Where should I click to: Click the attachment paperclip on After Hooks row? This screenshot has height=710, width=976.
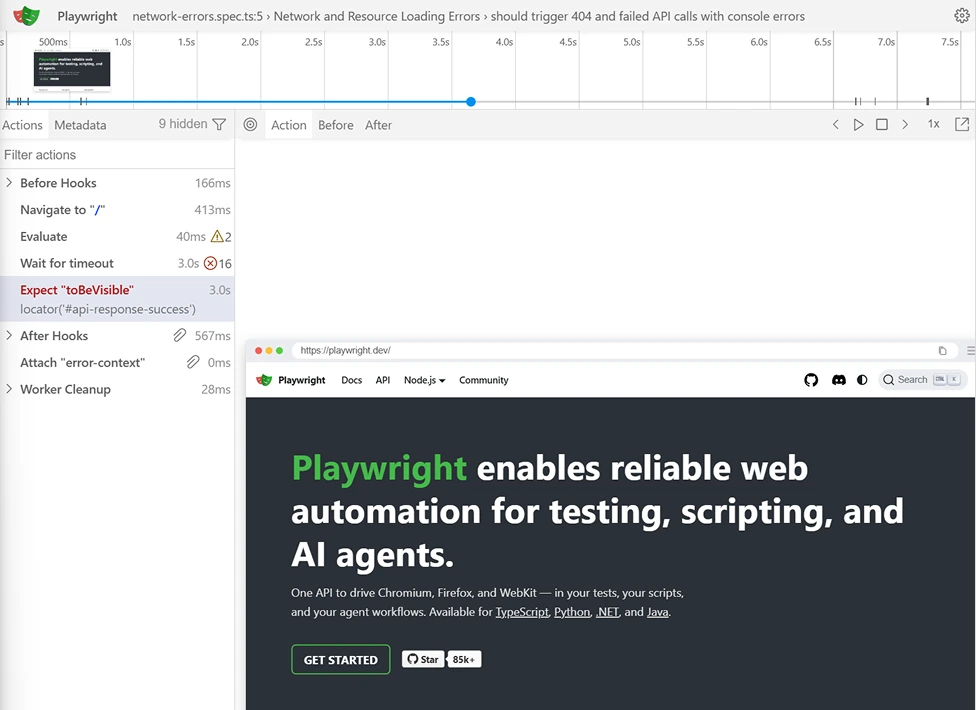(x=179, y=335)
